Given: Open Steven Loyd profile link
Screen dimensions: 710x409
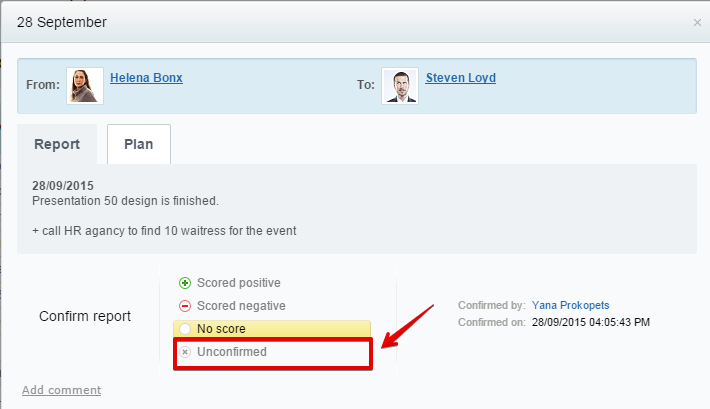Looking at the screenshot, I should [x=461, y=78].
